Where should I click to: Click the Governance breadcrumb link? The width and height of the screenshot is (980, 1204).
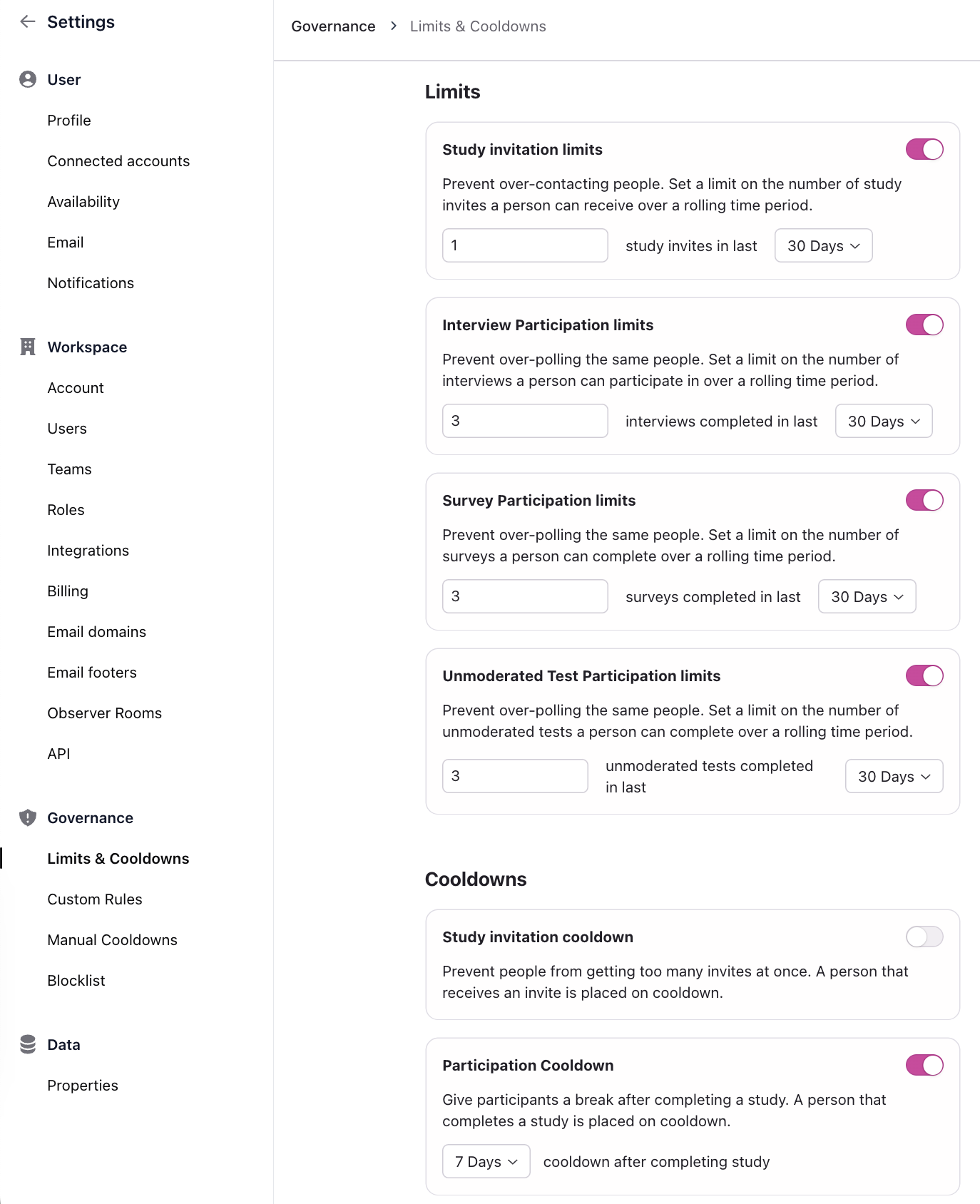(333, 26)
